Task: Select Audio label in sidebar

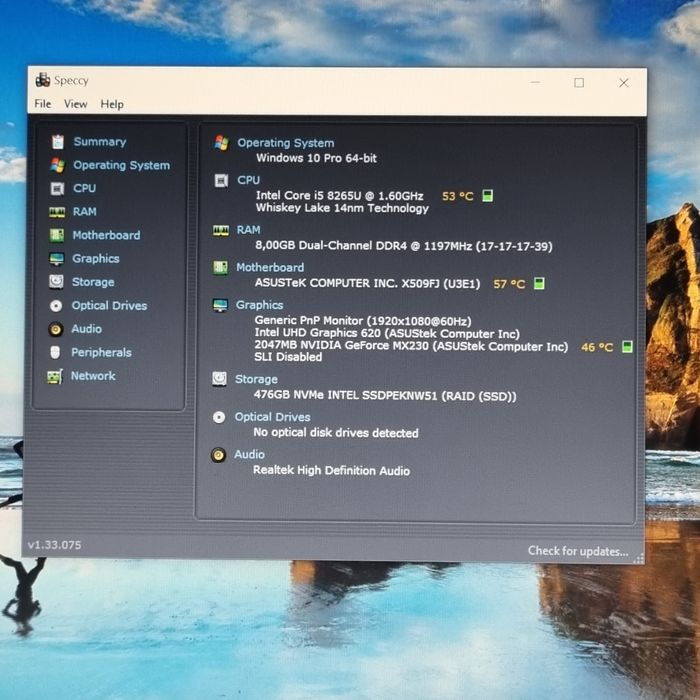Action: coord(87,329)
